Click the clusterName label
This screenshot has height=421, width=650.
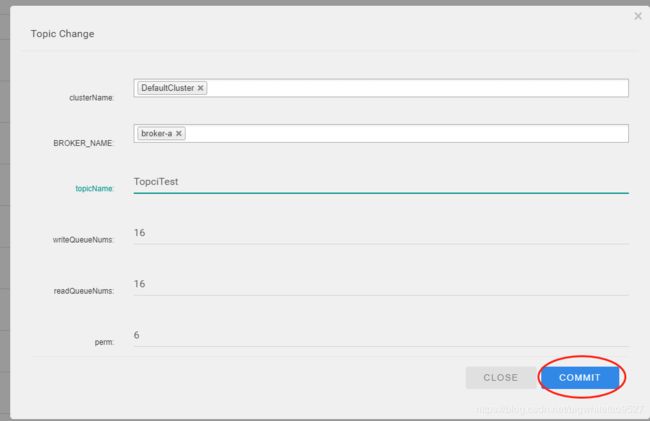point(91,98)
